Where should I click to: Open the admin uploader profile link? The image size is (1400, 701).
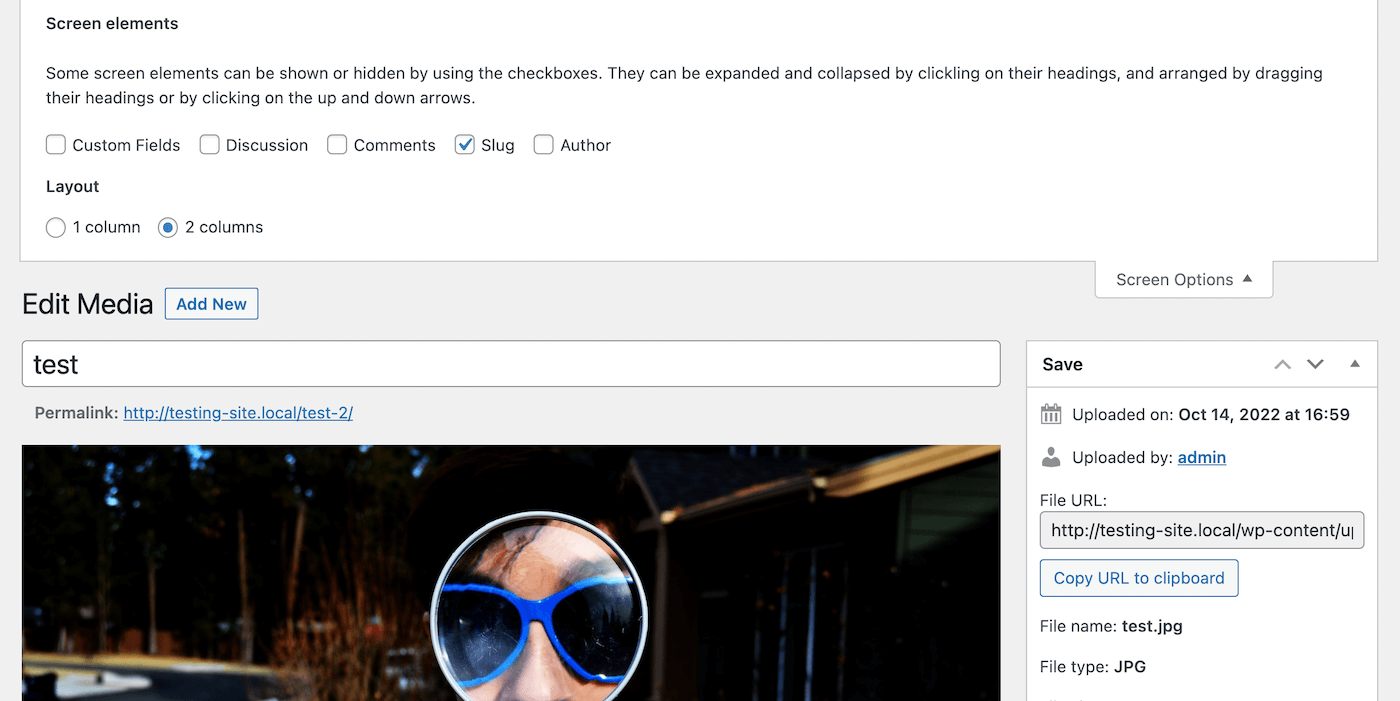[1201, 457]
